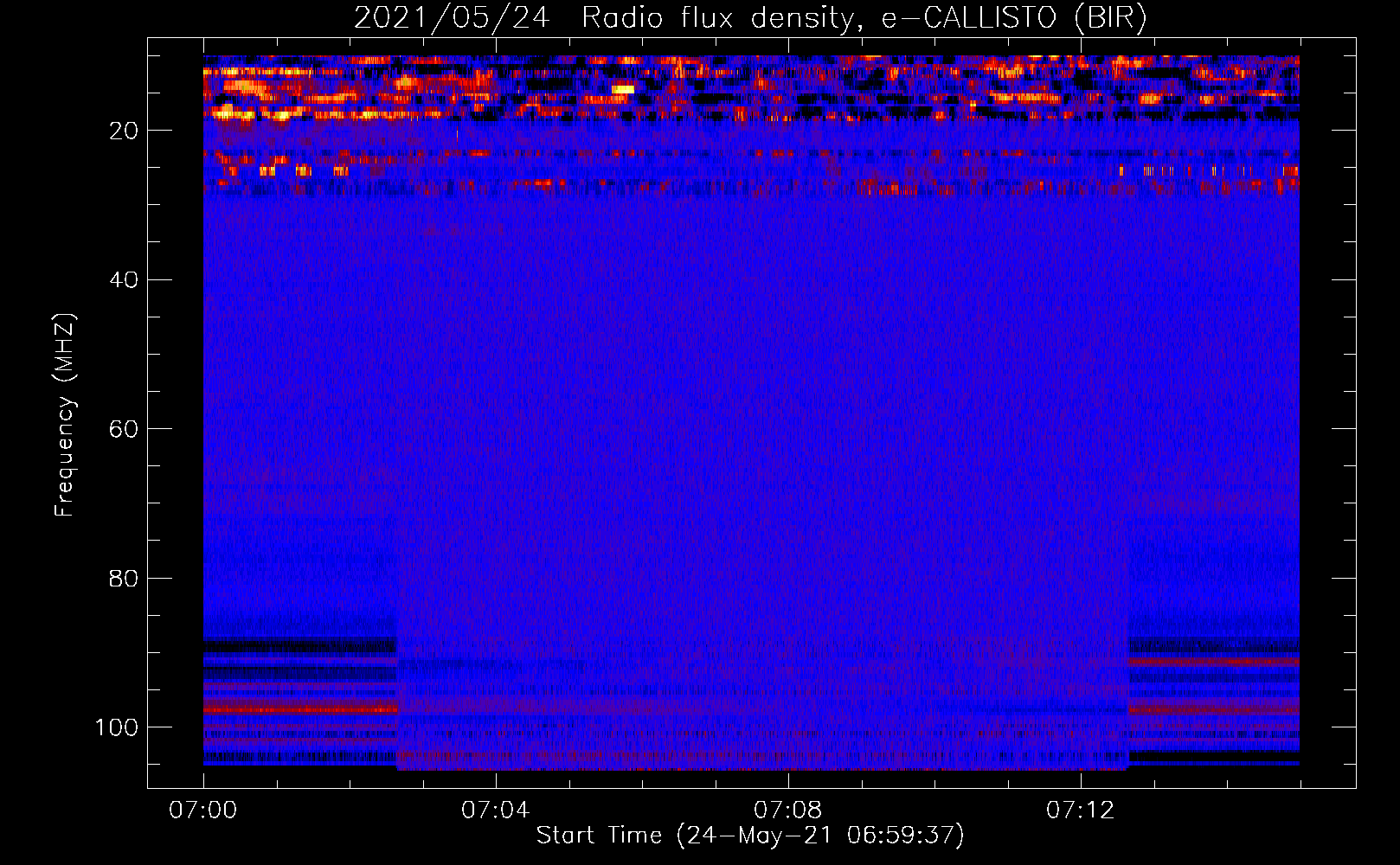Click the 07:04 time tick label
Viewport: 1400px width, 865px height.
(x=495, y=811)
